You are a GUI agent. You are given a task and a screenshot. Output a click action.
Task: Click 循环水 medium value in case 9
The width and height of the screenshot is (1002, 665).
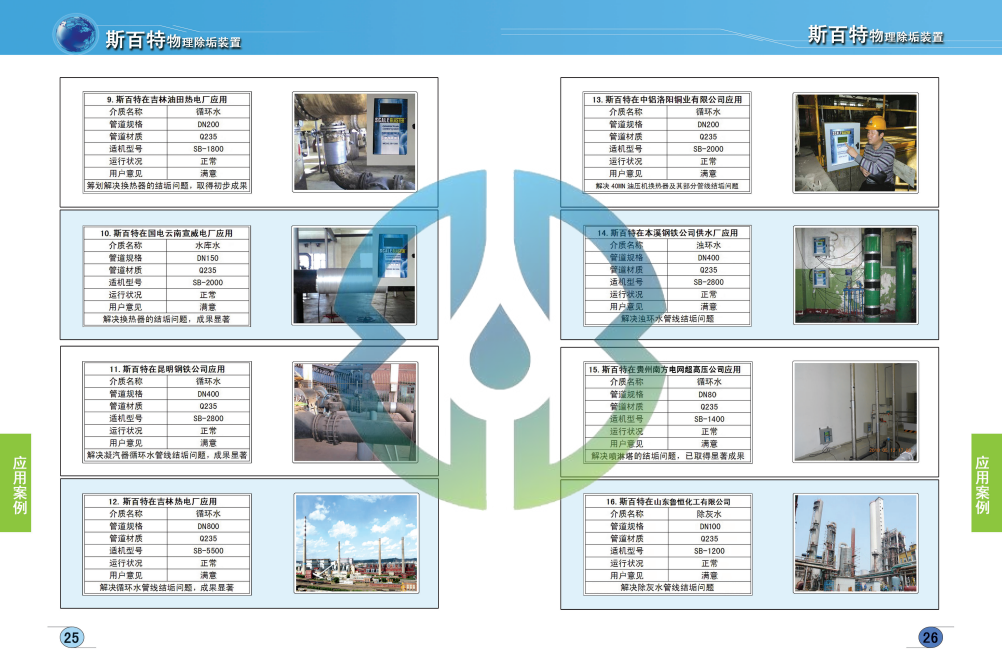pyautogui.click(x=208, y=112)
